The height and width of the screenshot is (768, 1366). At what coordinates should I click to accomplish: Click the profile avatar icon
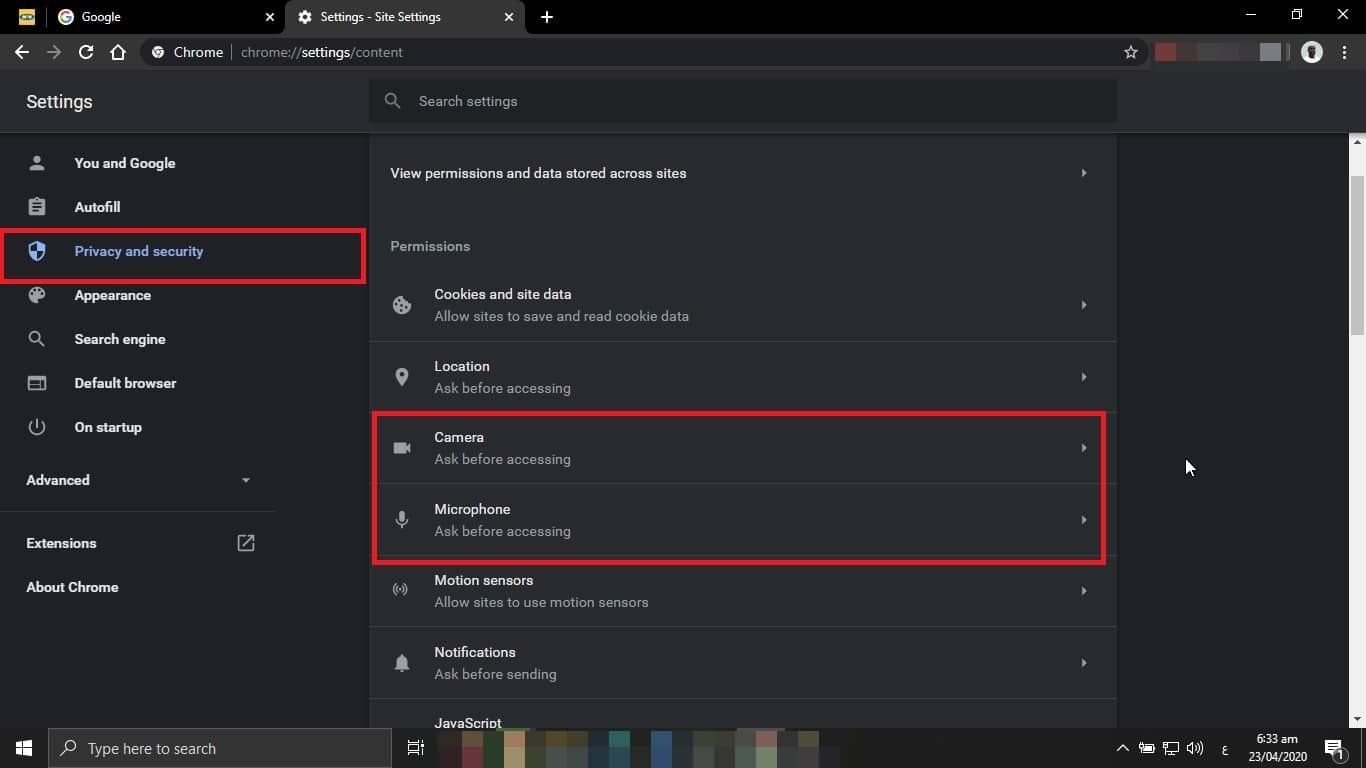coord(1311,52)
